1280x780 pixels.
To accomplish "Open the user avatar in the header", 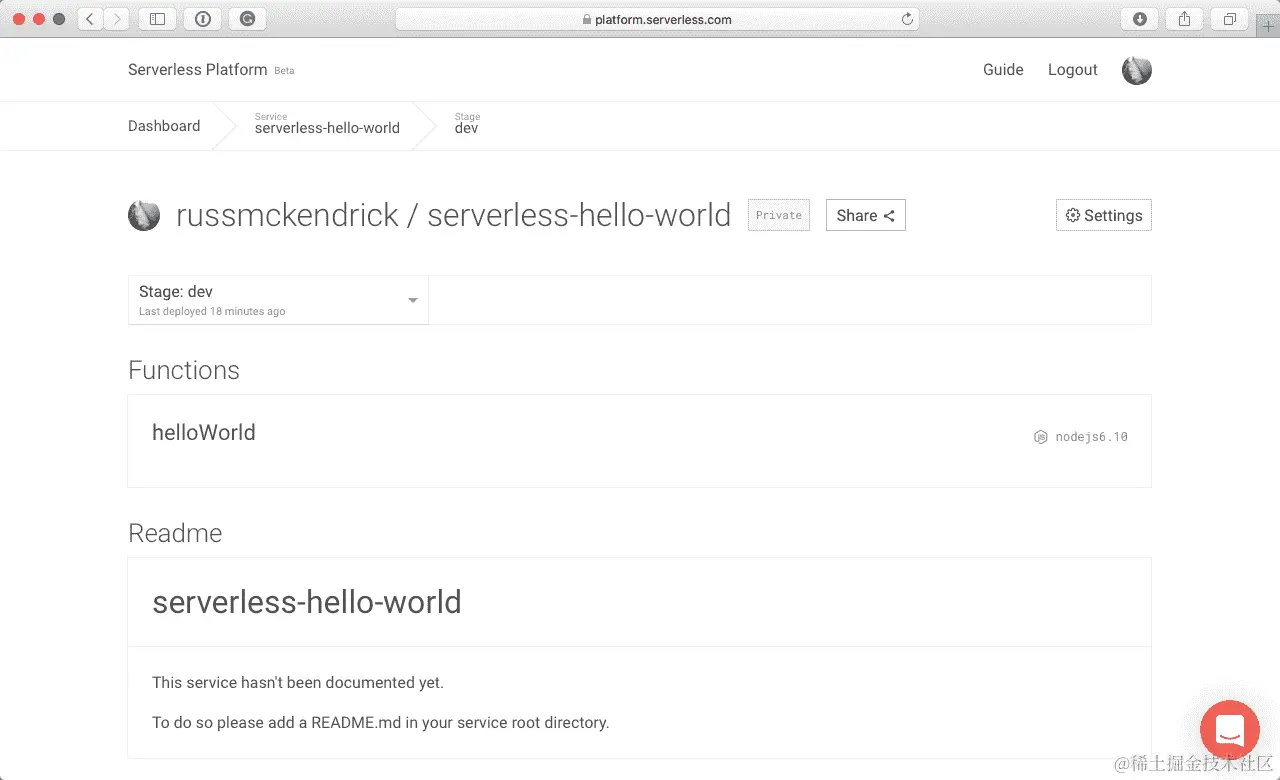I will (1137, 70).
